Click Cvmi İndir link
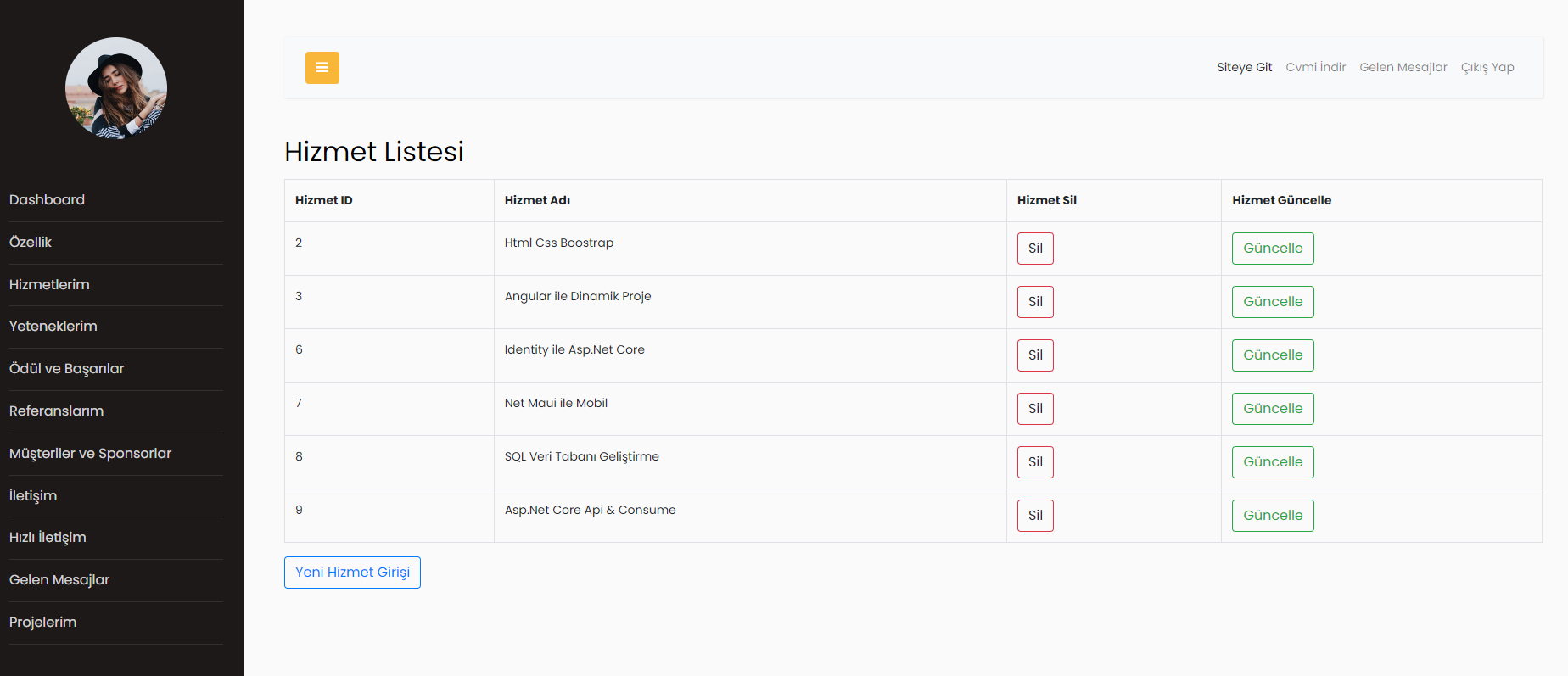The height and width of the screenshot is (676, 1568). 1316,67
